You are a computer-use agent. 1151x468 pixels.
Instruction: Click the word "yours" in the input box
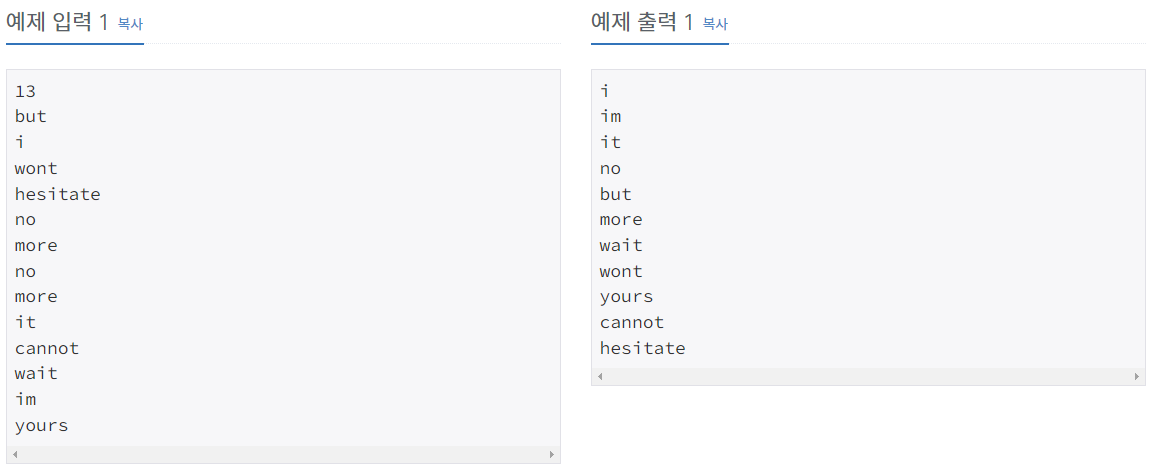(x=41, y=425)
